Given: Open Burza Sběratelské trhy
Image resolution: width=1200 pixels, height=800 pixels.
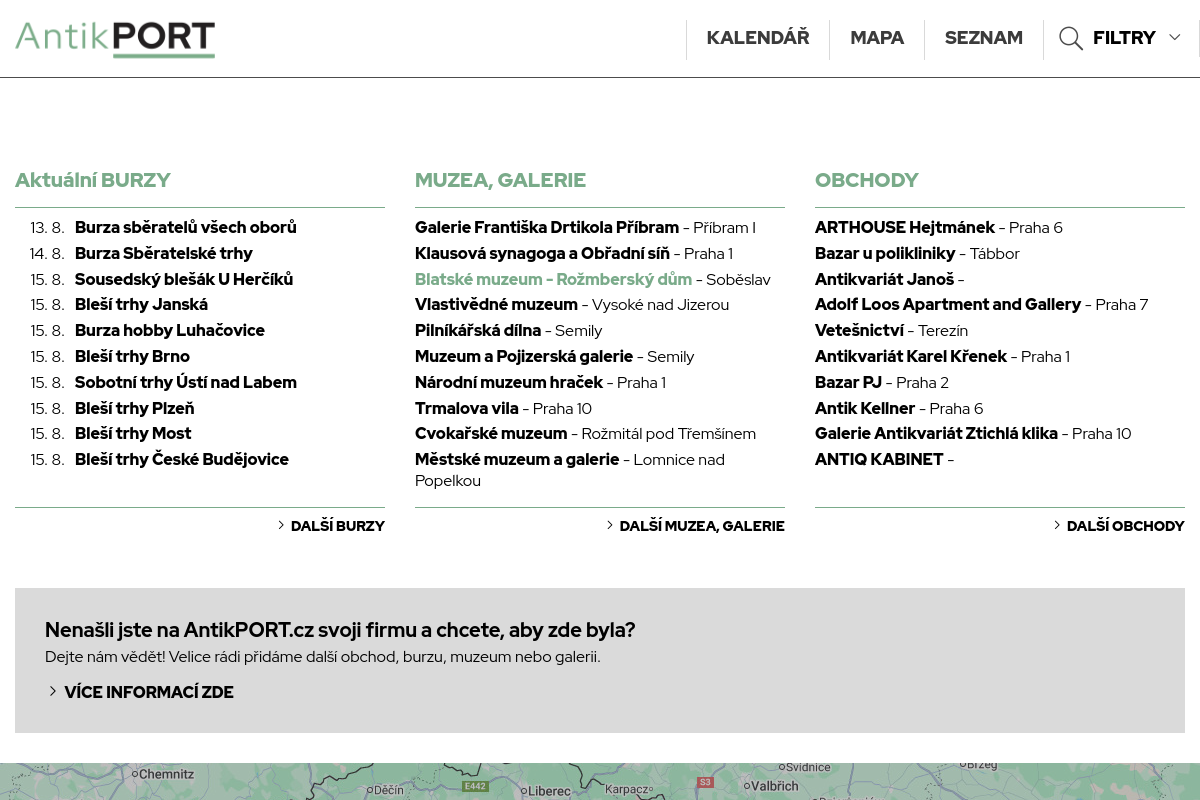Looking at the screenshot, I should pyautogui.click(x=164, y=253).
